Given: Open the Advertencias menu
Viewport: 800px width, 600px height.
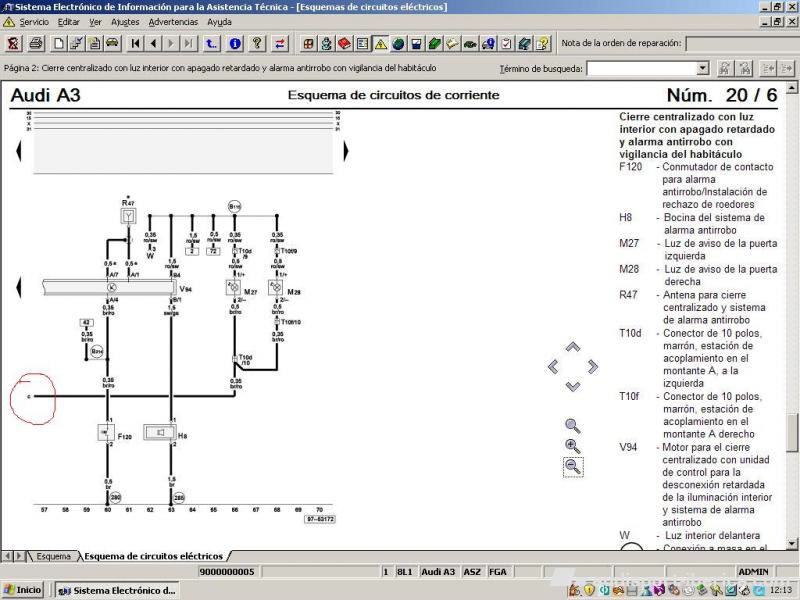Looking at the screenshot, I should (x=173, y=22).
